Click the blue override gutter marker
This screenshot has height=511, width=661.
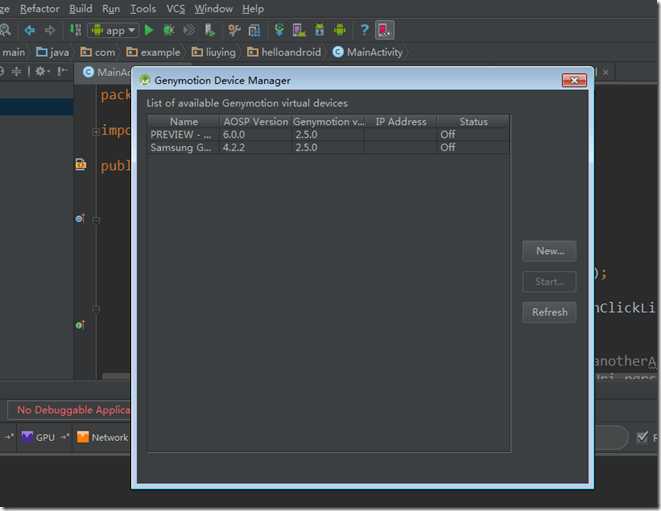[80, 218]
